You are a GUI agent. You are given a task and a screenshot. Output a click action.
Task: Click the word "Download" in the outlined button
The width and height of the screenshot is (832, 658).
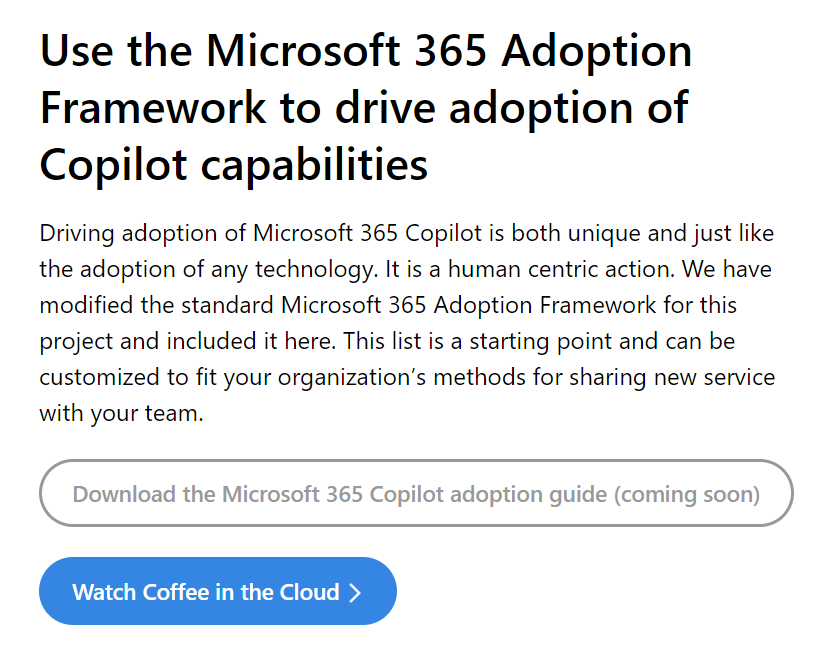[x=124, y=495]
